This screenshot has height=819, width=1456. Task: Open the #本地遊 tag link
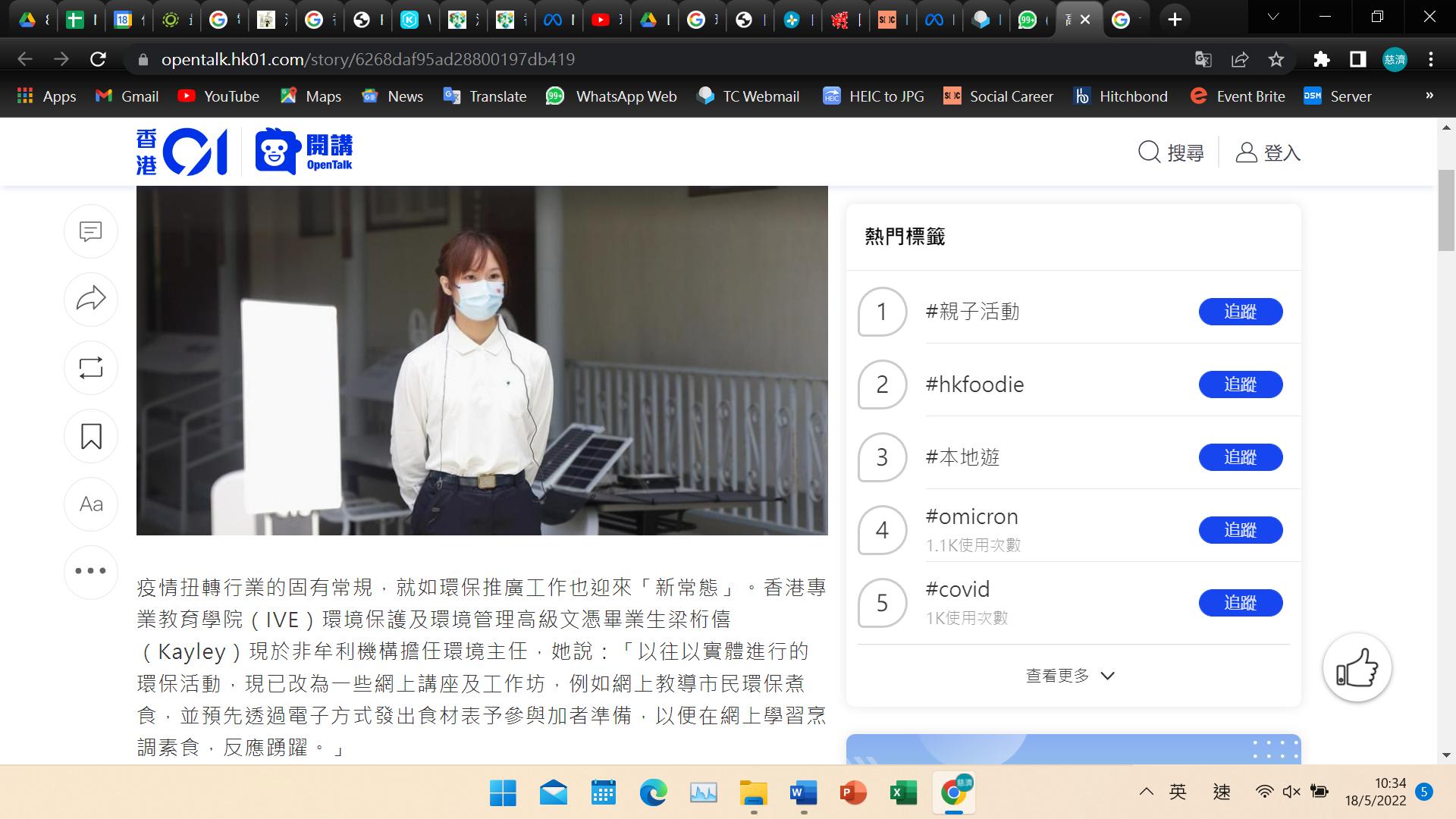click(x=962, y=457)
